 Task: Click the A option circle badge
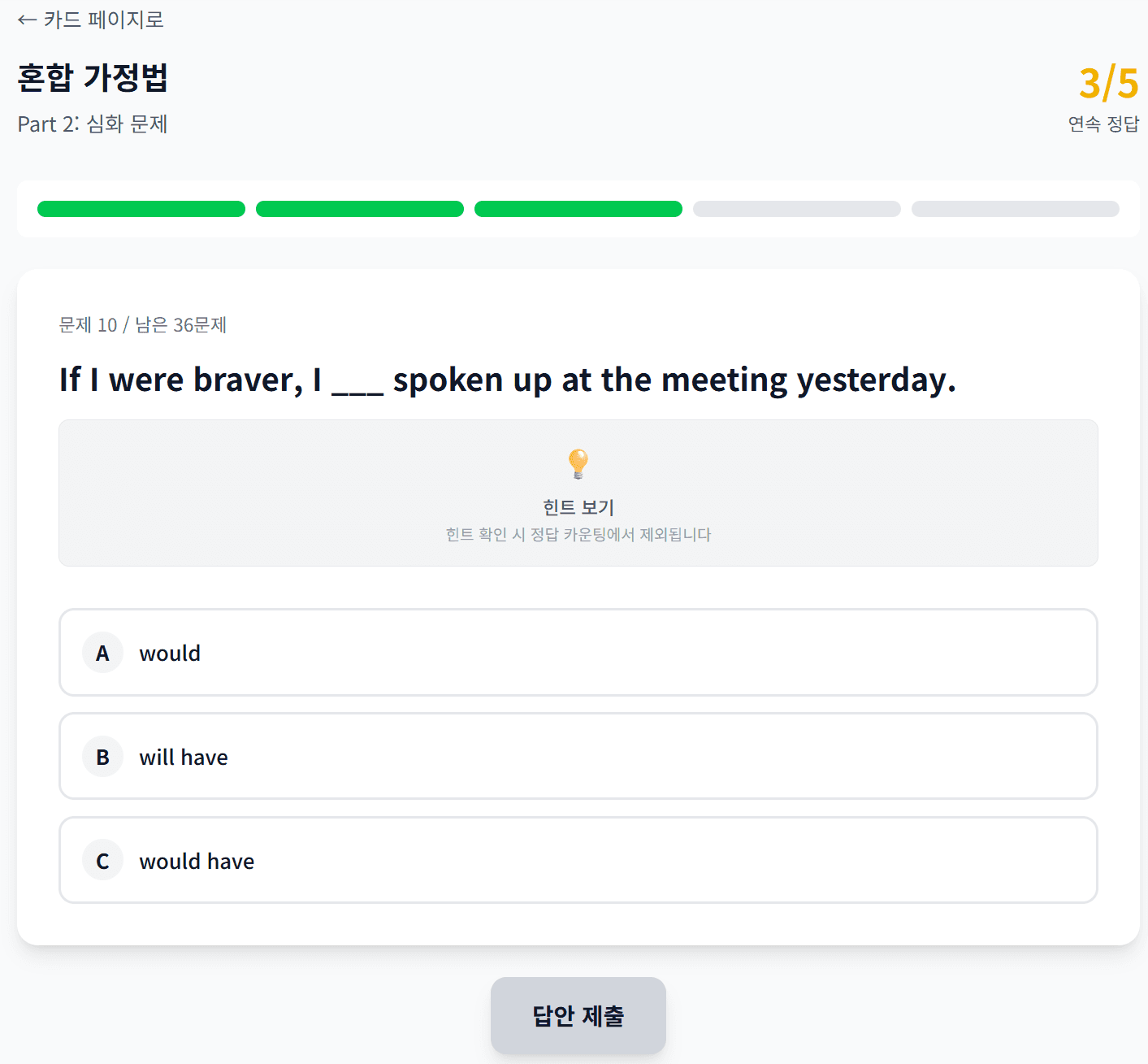point(102,652)
